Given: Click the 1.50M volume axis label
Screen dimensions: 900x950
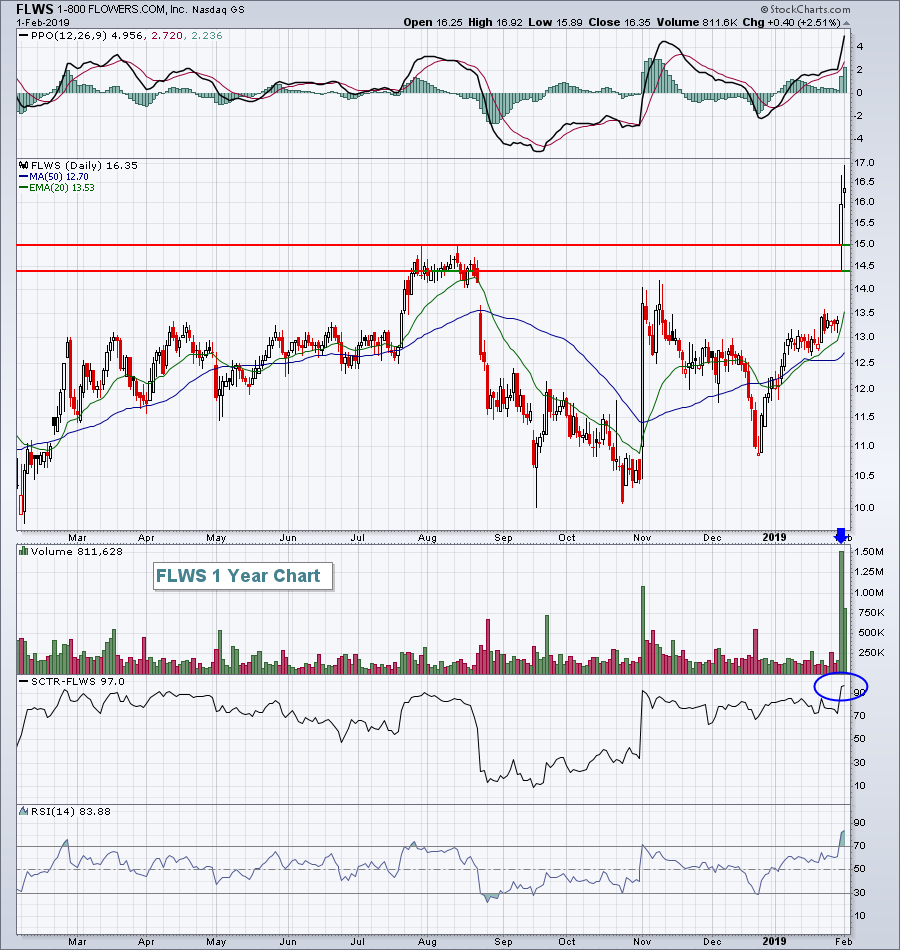Looking at the screenshot, I should [869, 552].
